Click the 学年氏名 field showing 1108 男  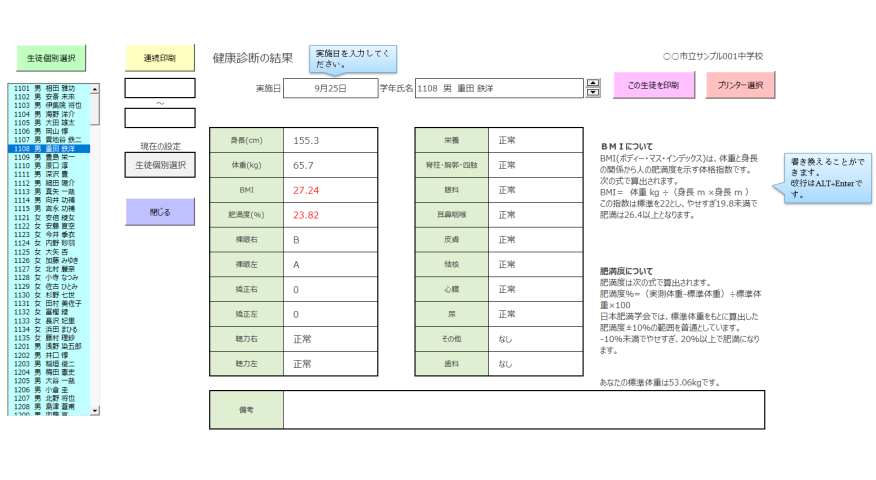click(497, 88)
